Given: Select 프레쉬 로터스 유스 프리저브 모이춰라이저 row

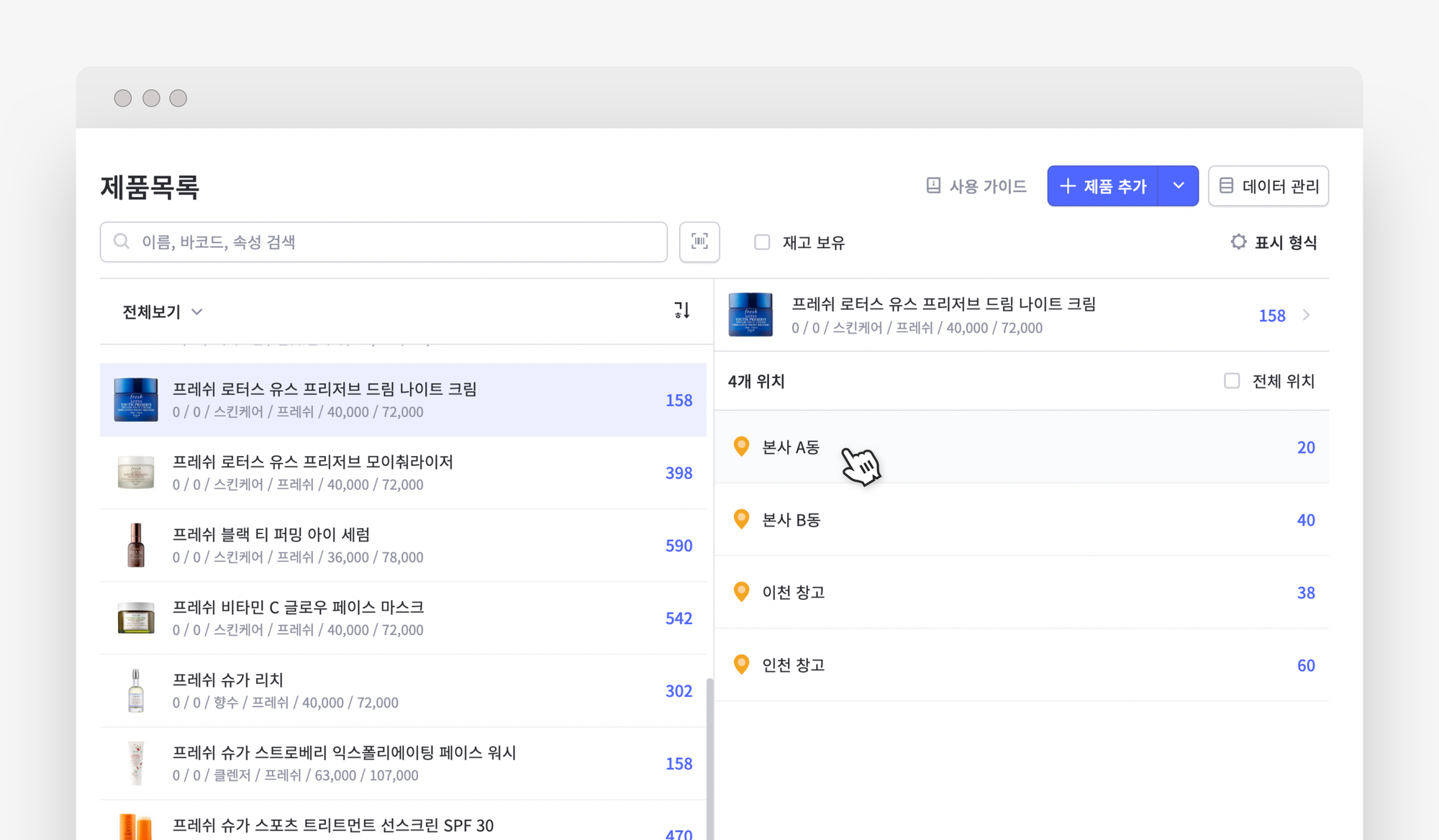Looking at the screenshot, I should 403,472.
